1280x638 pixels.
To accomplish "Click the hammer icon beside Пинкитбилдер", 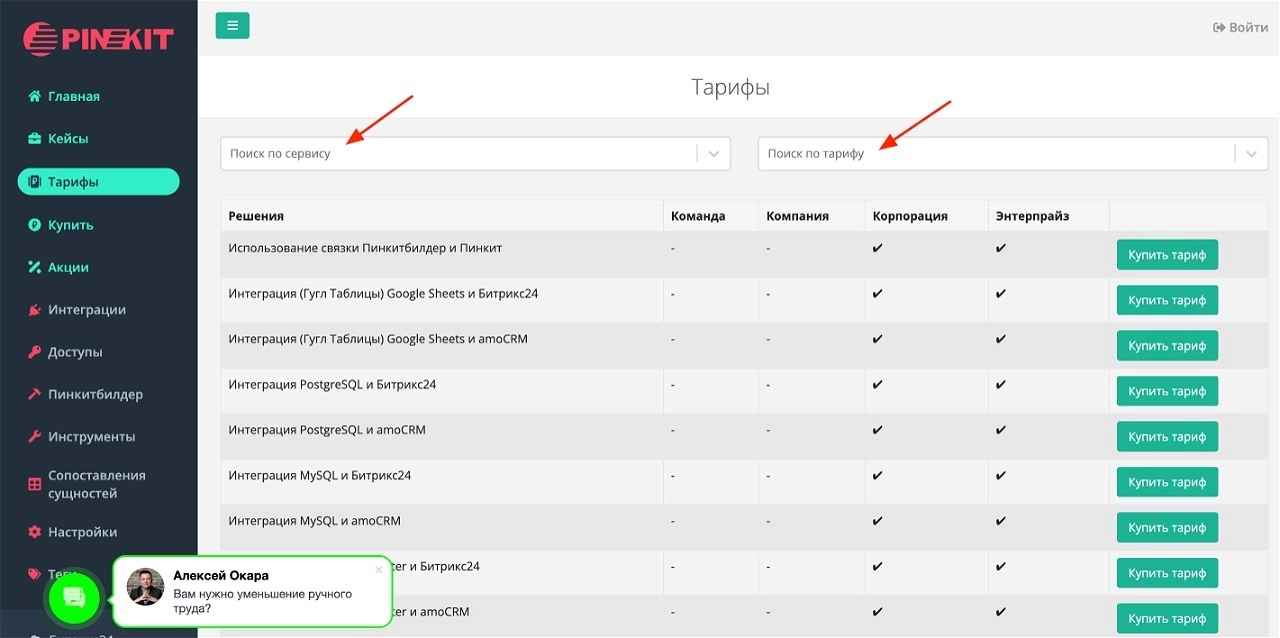I will (x=35, y=394).
